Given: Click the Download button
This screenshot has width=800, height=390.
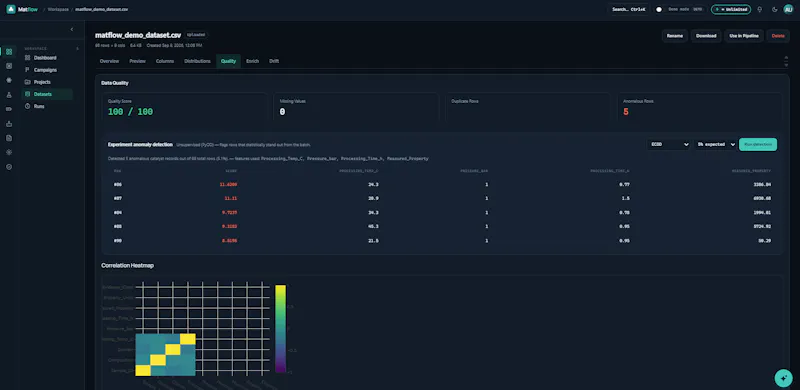Looking at the screenshot, I should point(706,36).
